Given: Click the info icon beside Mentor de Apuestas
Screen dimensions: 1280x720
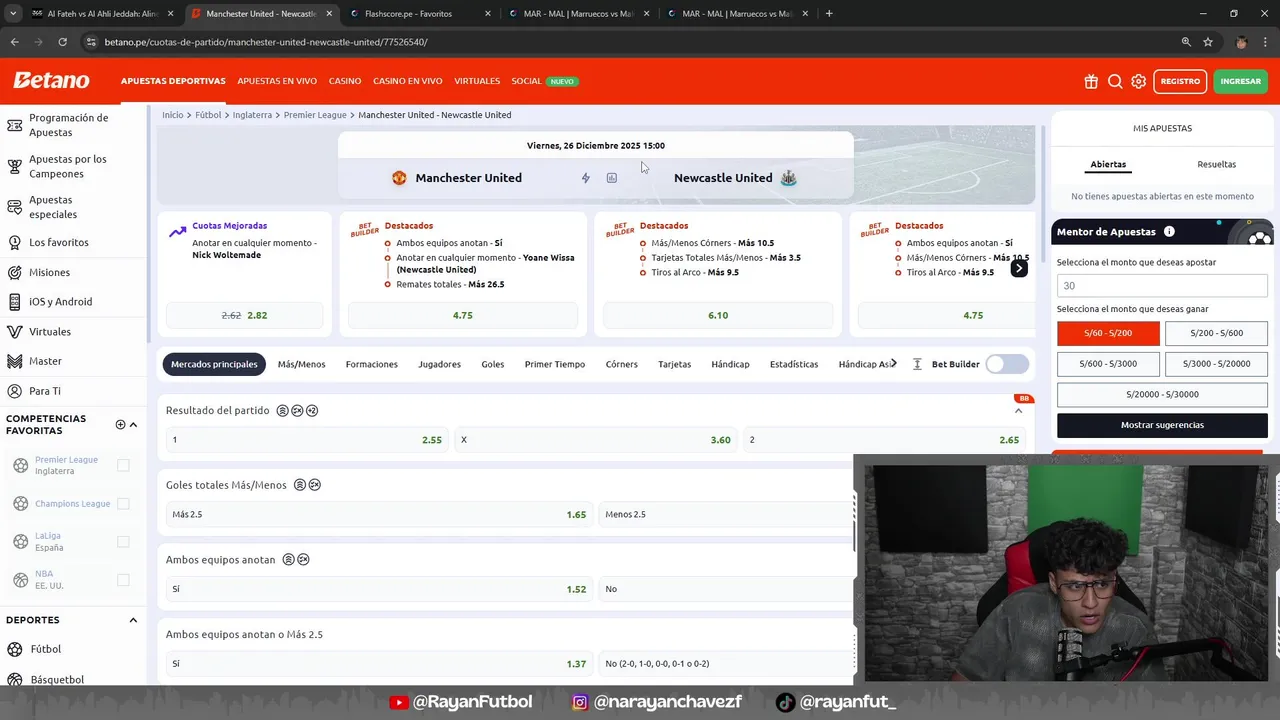Looking at the screenshot, I should (1169, 231).
